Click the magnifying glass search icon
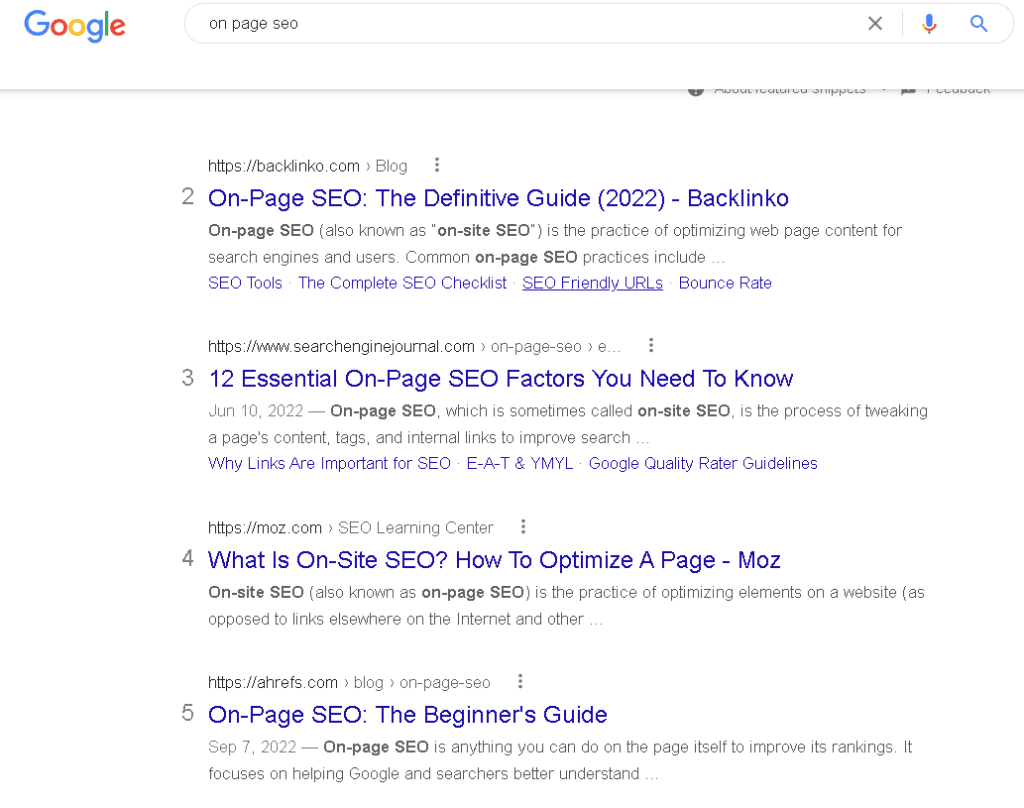The image size is (1024, 808). click(x=979, y=23)
